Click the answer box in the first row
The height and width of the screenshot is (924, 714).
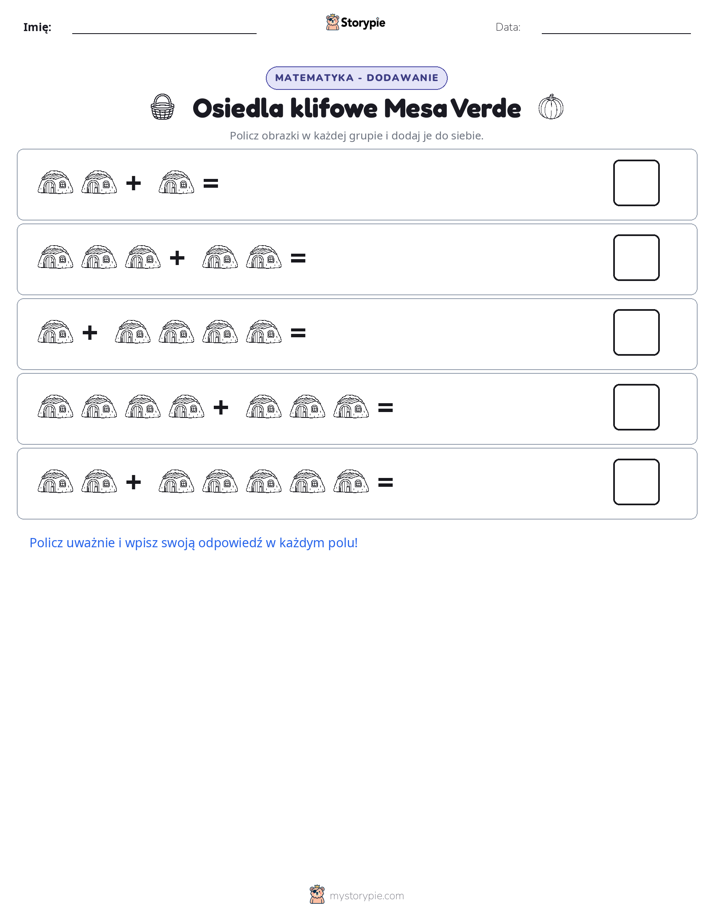click(636, 183)
